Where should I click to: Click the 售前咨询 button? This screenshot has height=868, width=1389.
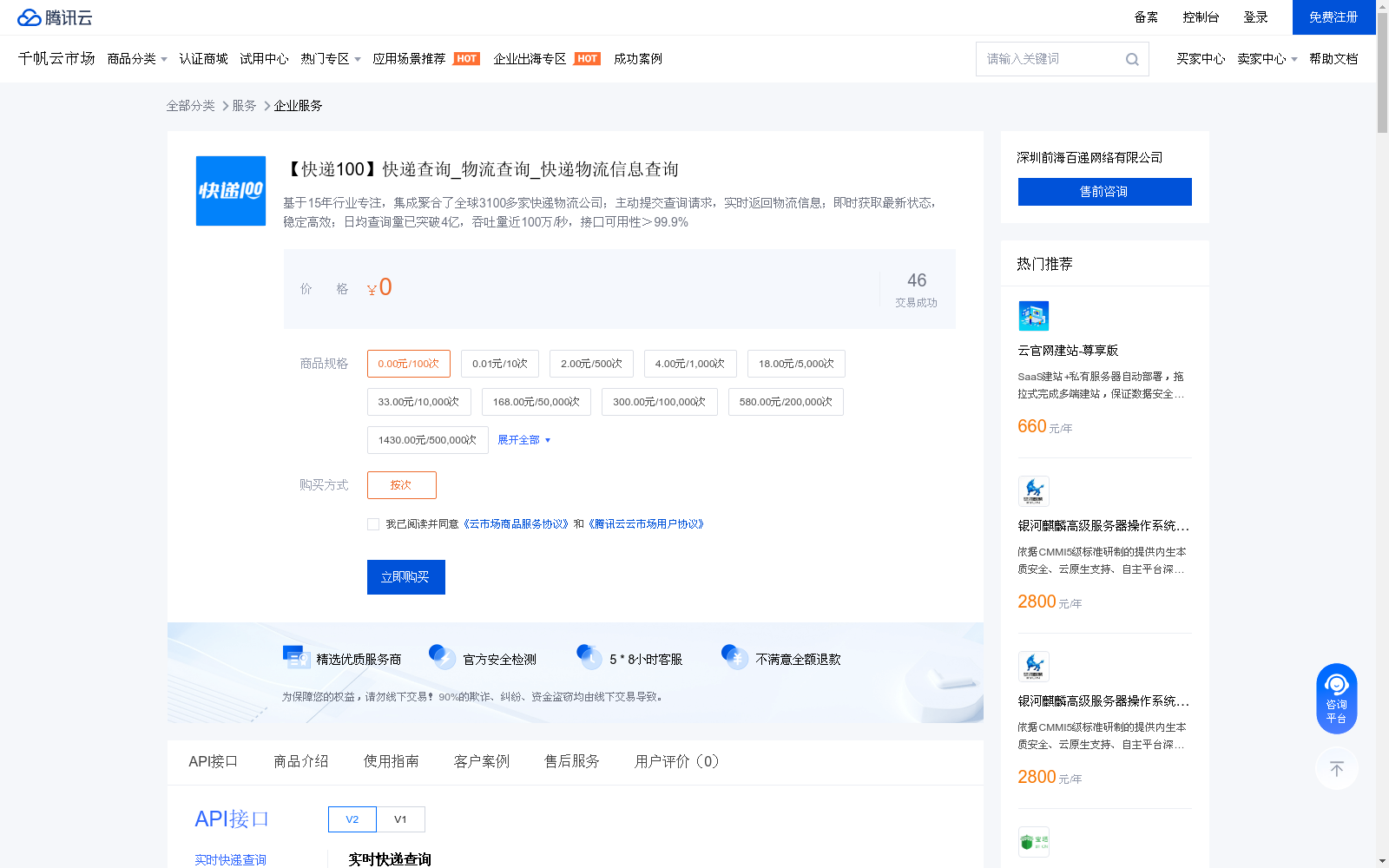(x=1105, y=192)
